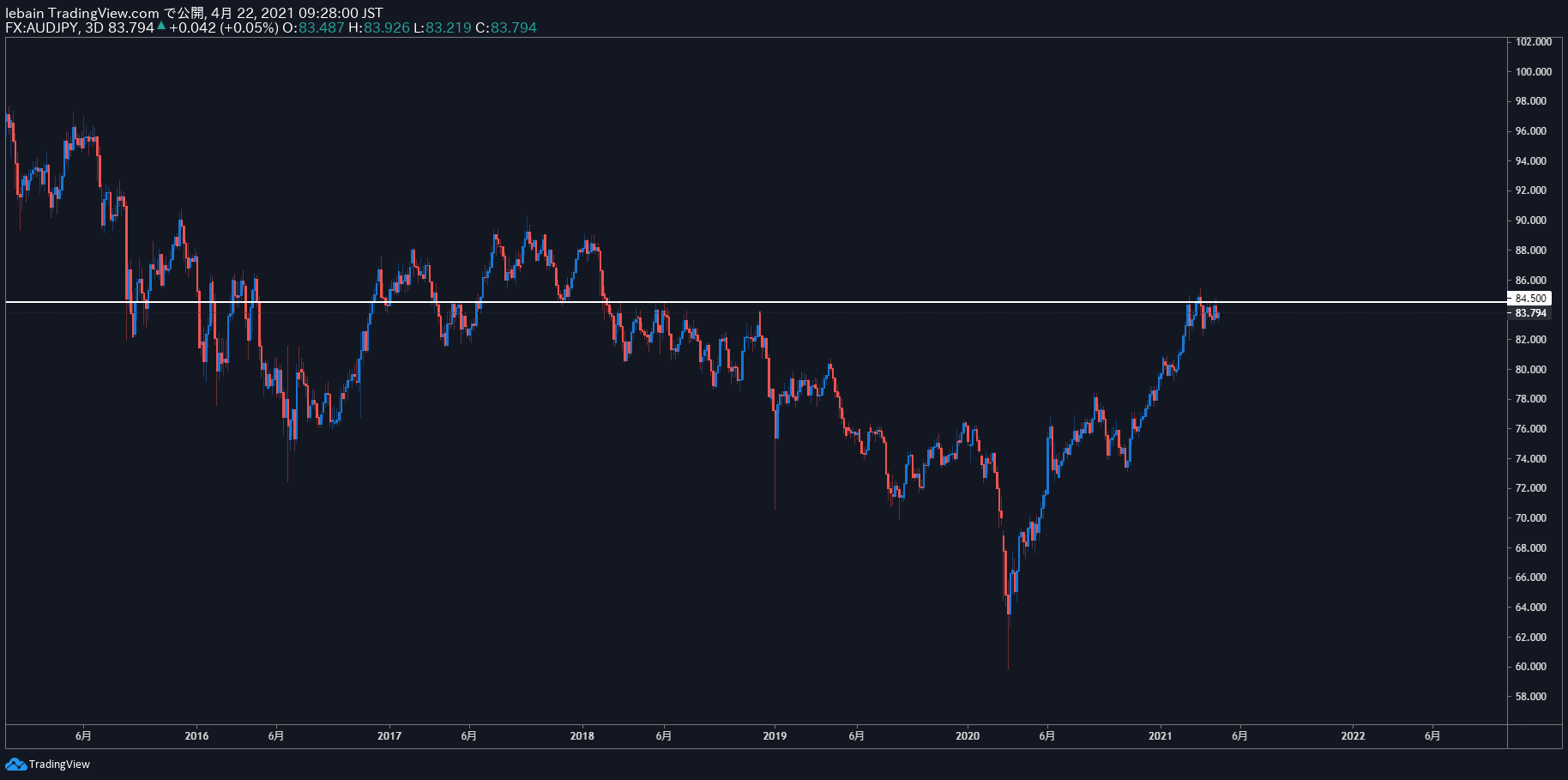
Task: Click the 58.000 price axis label
Action: coord(1530,697)
